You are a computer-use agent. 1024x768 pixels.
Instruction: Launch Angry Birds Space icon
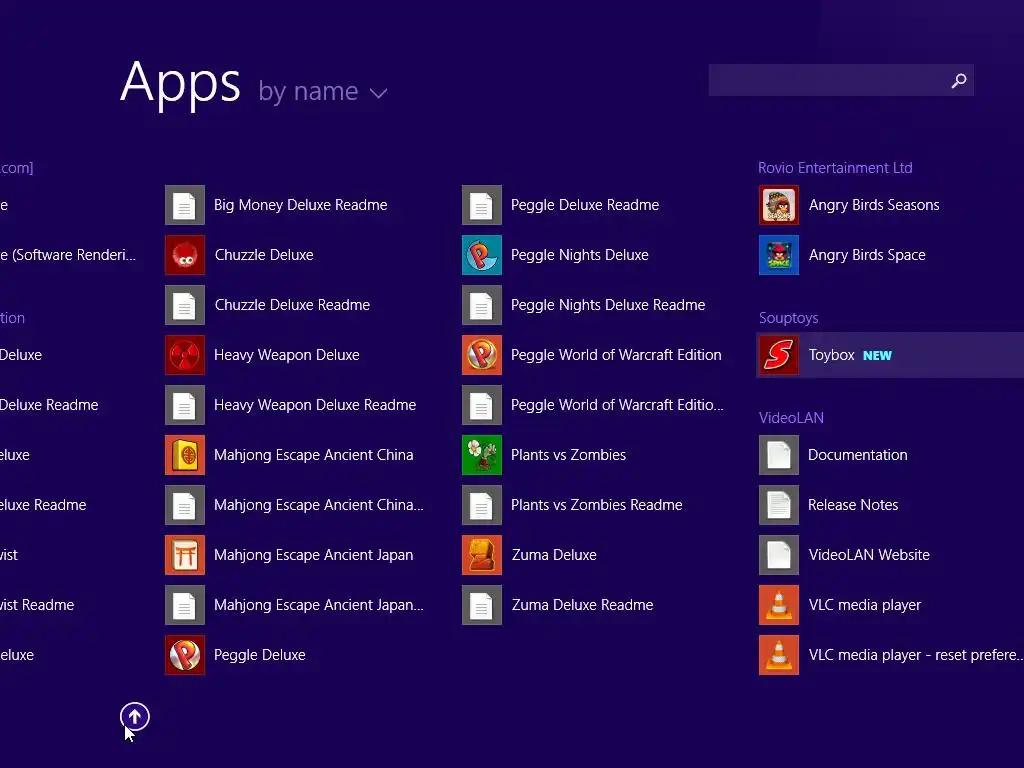pos(779,255)
